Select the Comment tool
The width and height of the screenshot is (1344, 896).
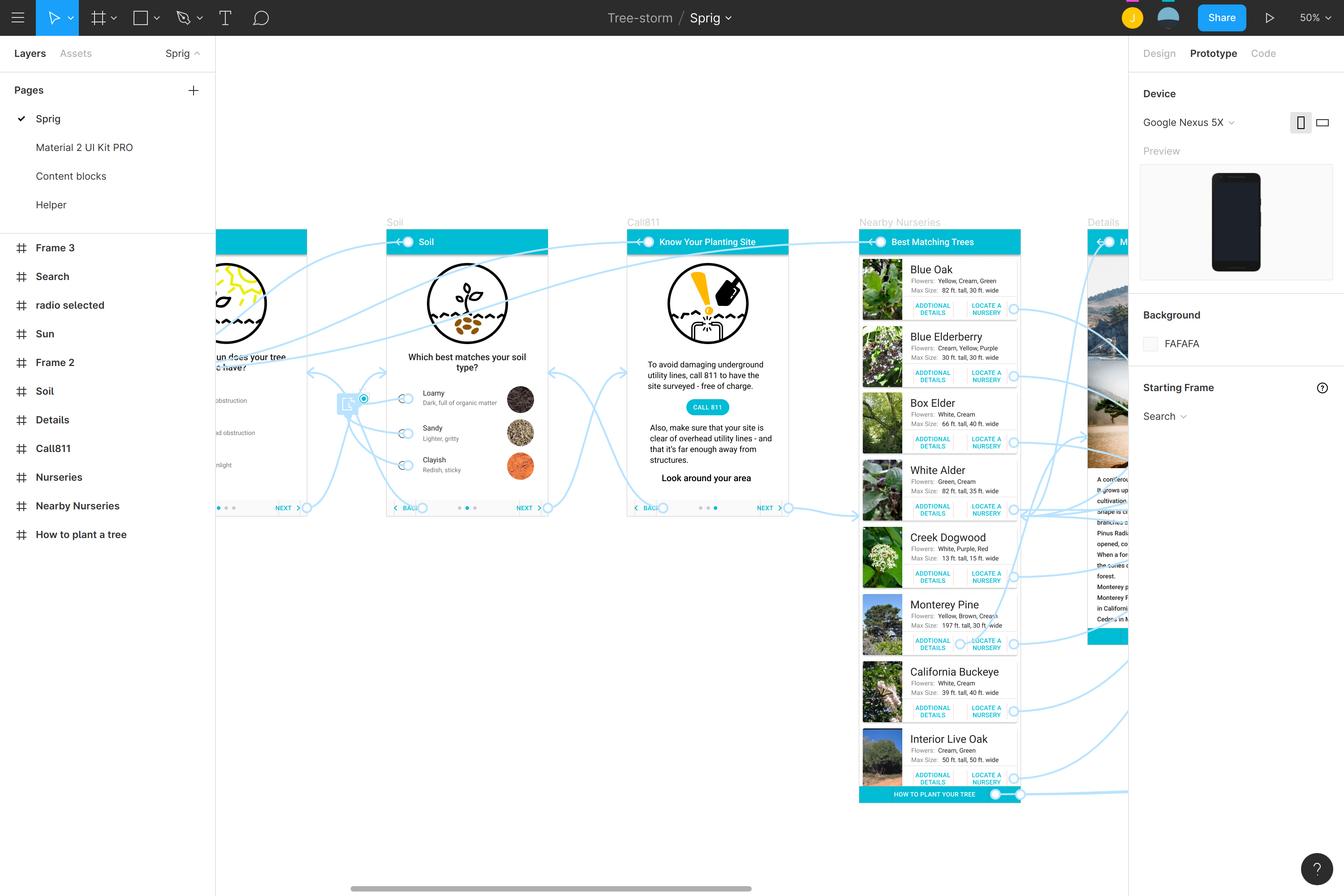tap(261, 18)
